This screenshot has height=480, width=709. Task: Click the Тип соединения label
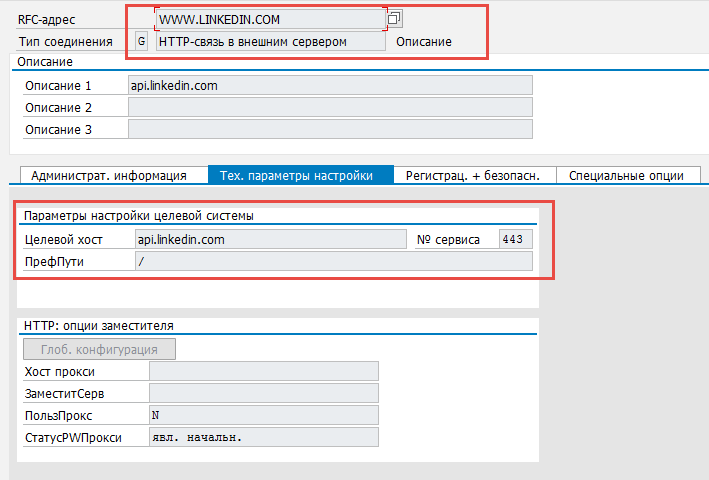[66, 42]
